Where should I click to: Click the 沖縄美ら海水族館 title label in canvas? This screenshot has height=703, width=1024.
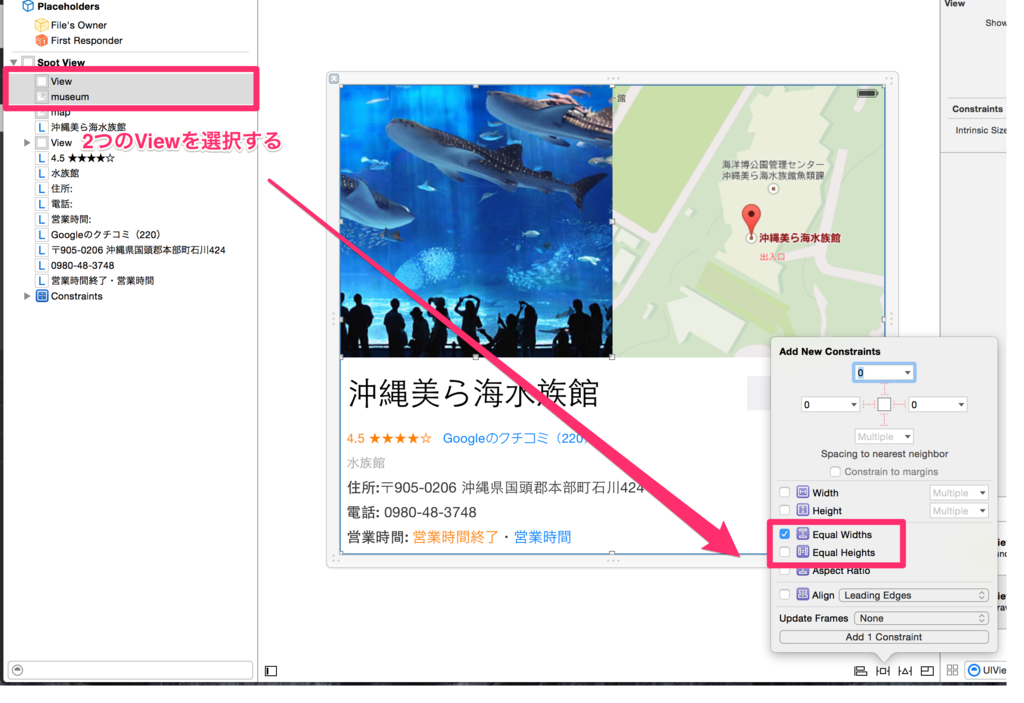tap(473, 393)
